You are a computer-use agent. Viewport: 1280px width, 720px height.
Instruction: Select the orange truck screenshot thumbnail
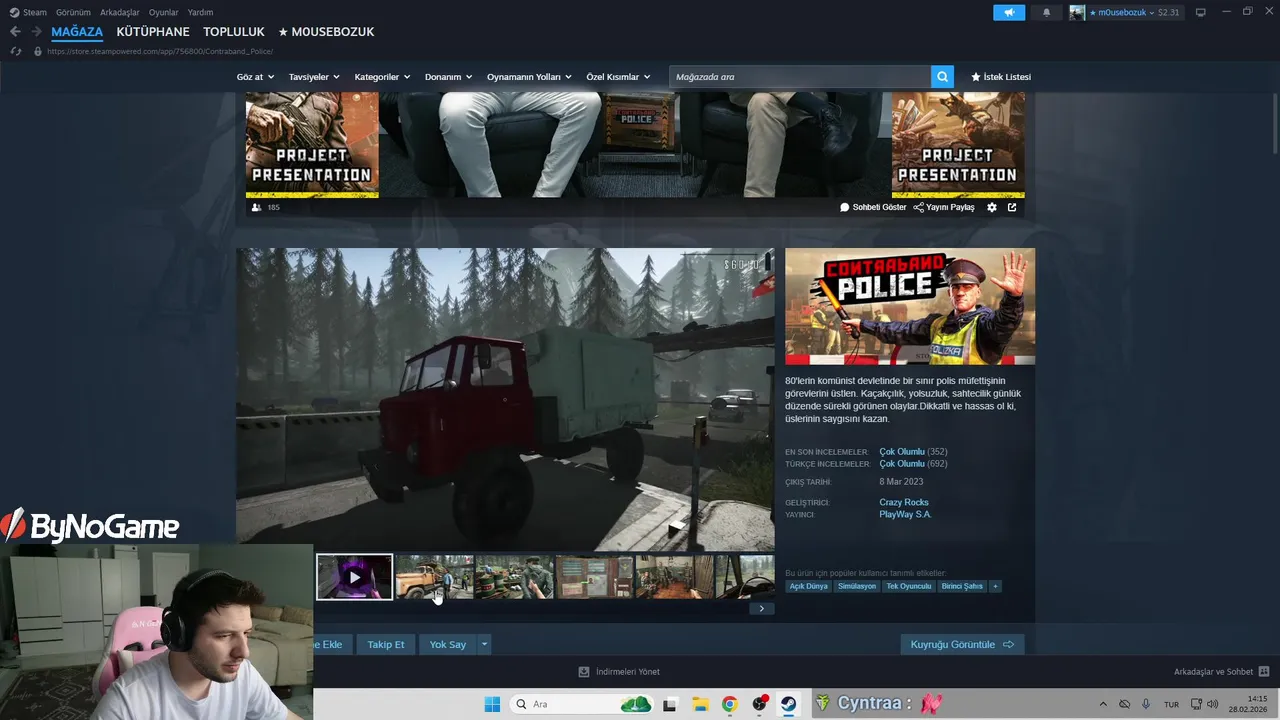pyautogui.click(x=434, y=577)
